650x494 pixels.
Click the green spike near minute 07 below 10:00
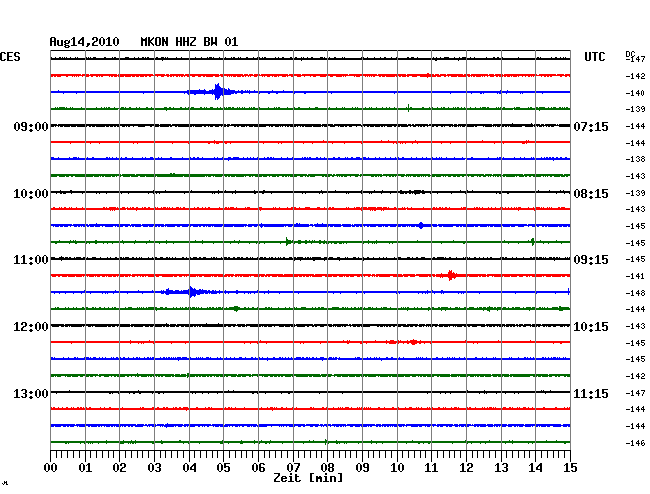click(x=288, y=242)
